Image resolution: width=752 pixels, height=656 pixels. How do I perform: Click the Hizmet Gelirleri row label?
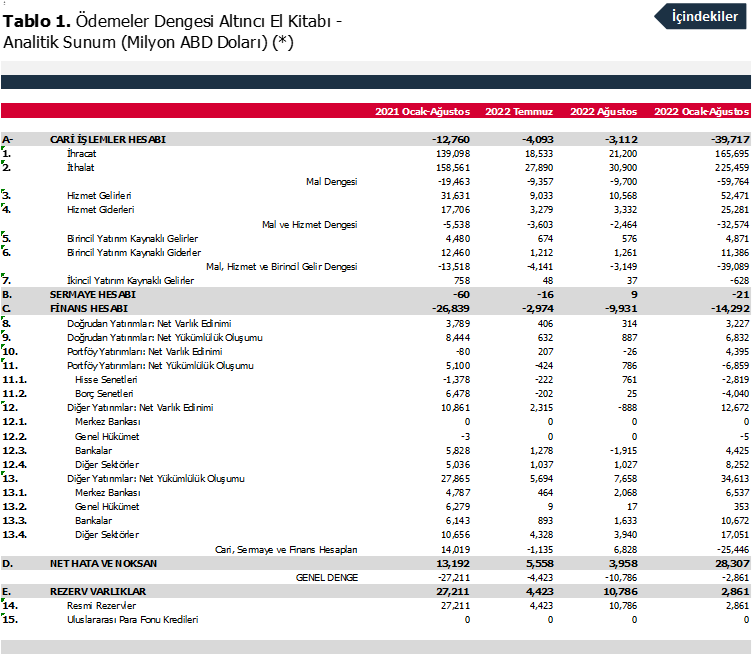pos(99,195)
